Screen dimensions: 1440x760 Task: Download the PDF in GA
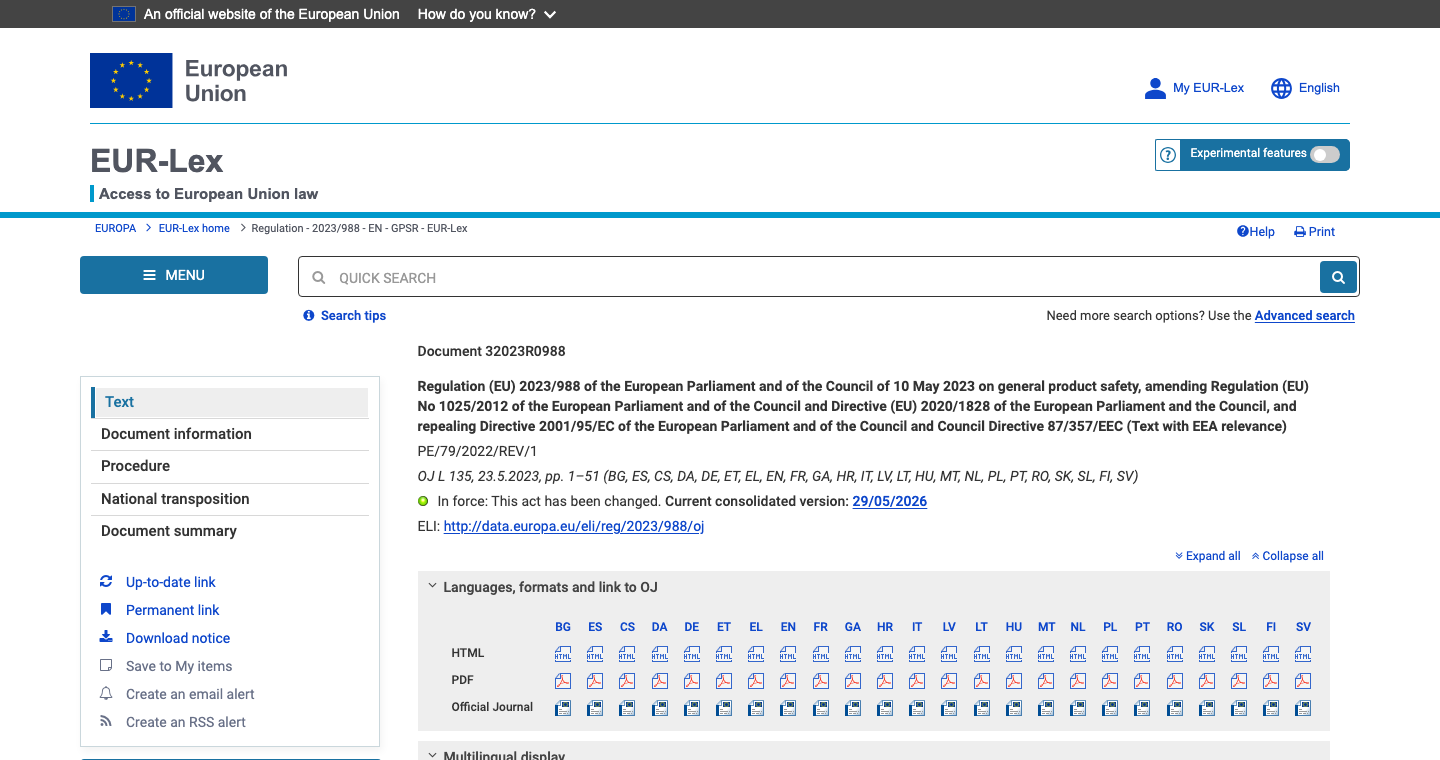click(853, 681)
